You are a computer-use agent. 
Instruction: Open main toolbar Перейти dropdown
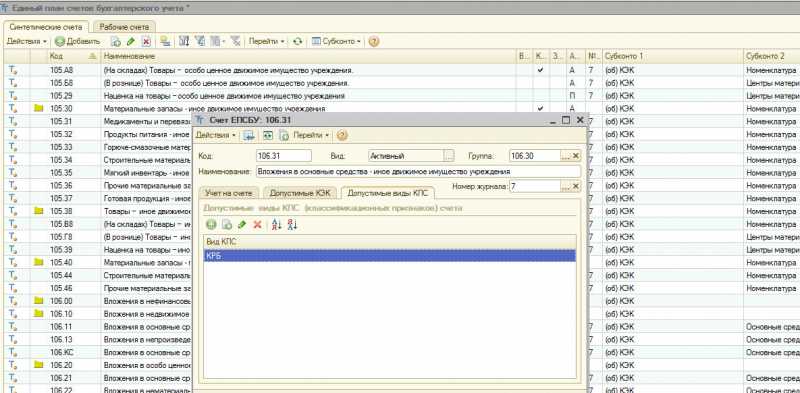[x=267, y=41]
